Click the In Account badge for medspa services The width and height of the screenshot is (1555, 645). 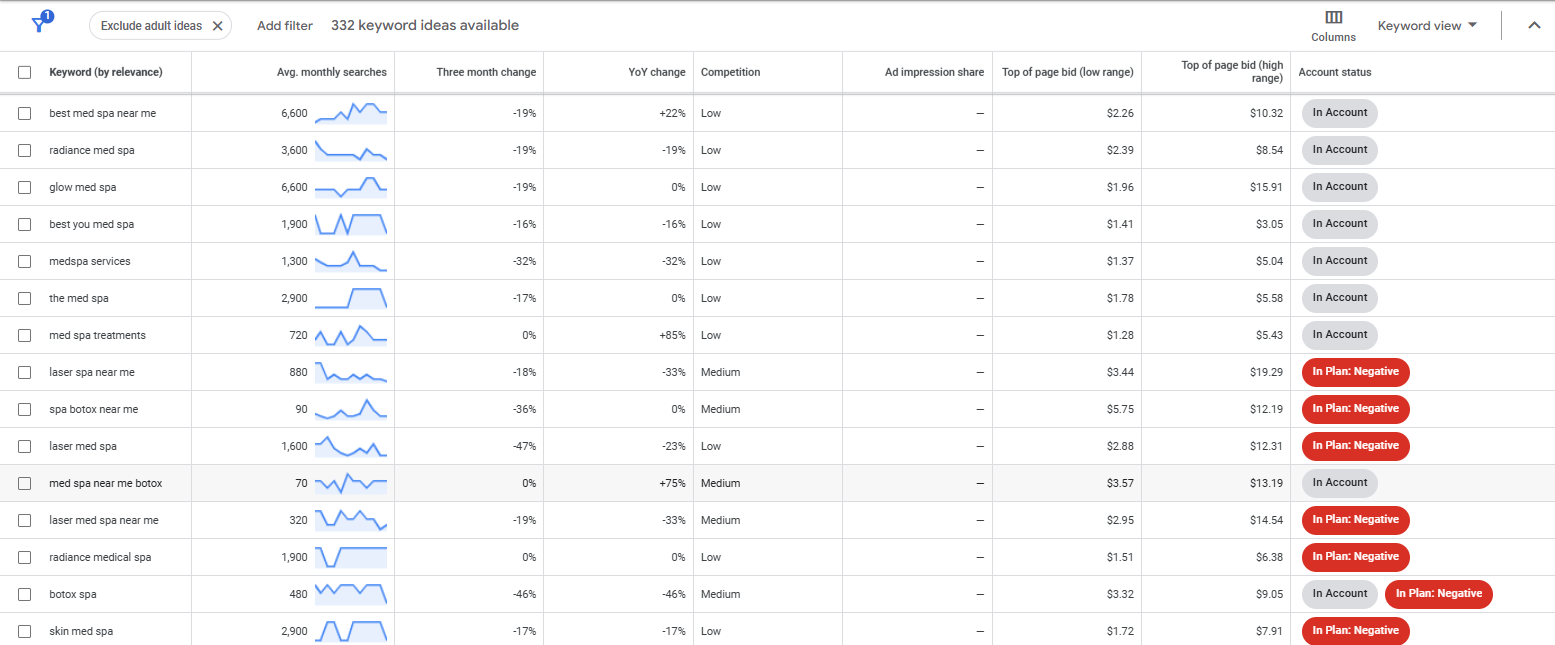[1339, 261]
